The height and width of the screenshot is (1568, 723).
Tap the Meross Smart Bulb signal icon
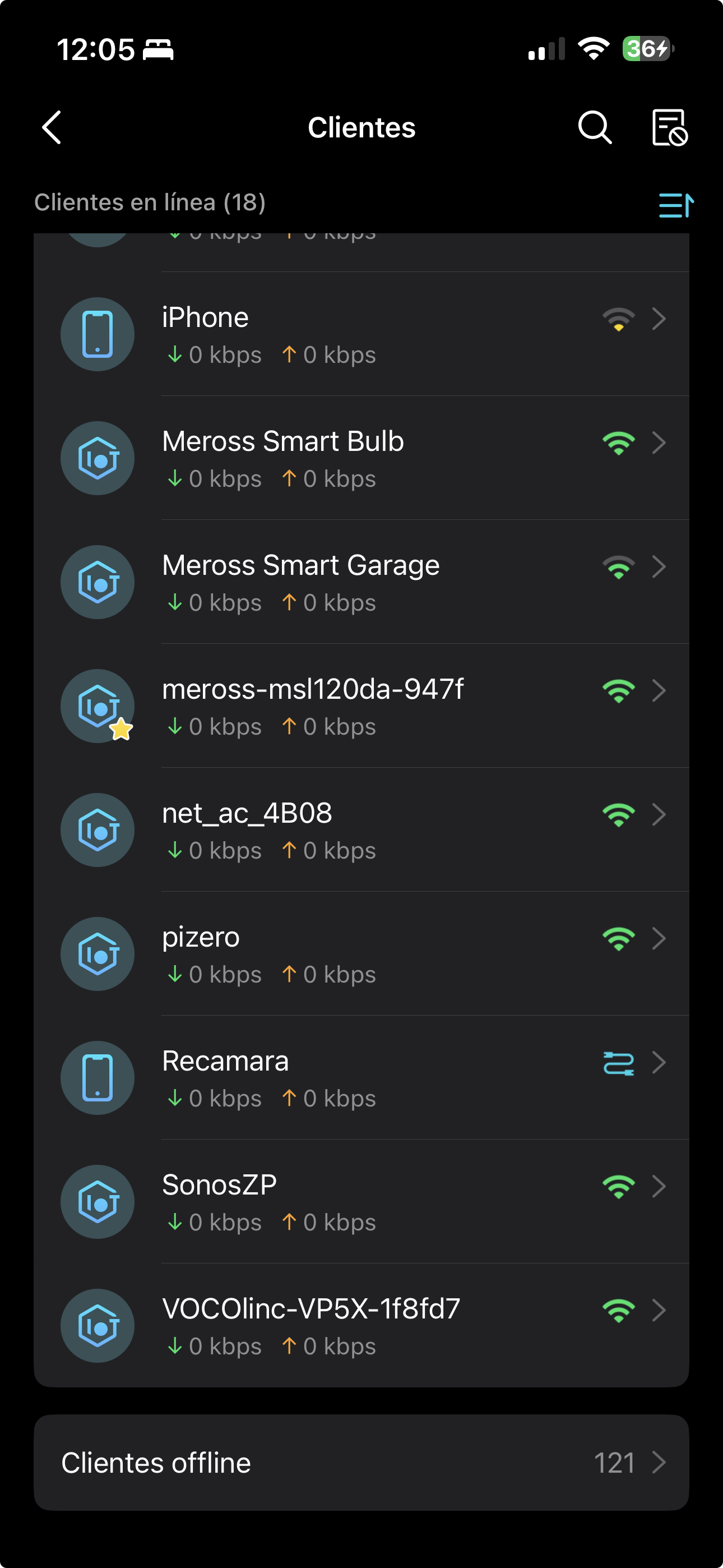(618, 443)
